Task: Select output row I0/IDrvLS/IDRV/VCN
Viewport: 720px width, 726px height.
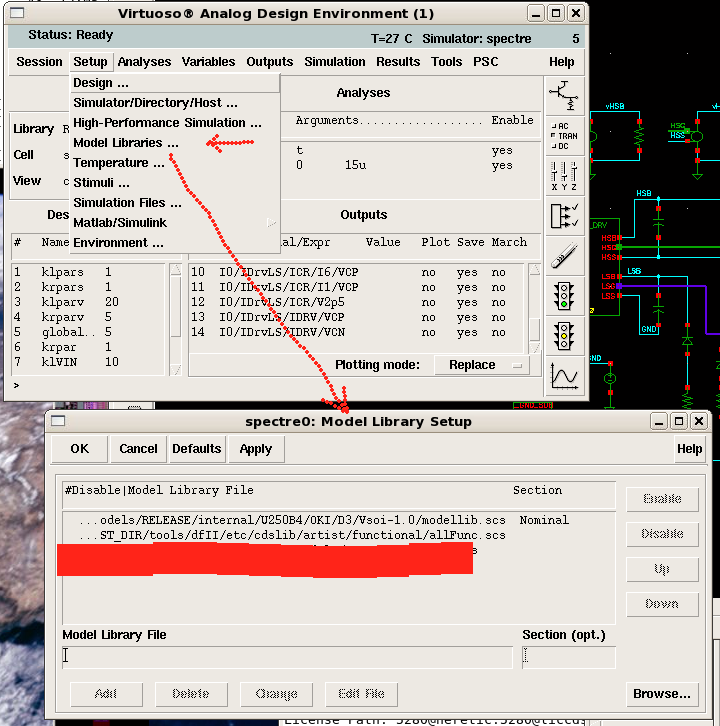Action: (x=357, y=332)
